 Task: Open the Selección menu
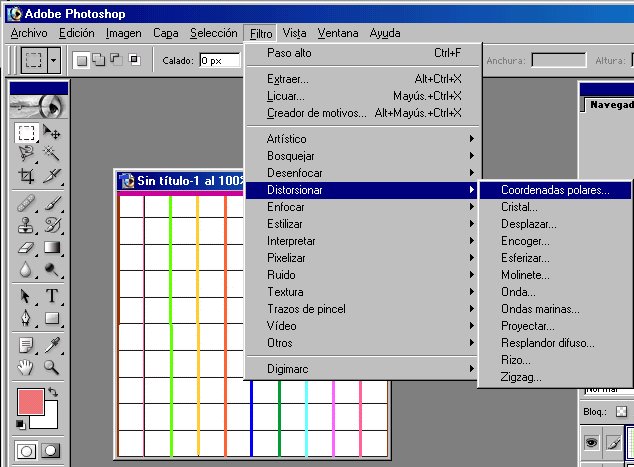pyautogui.click(x=213, y=33)
